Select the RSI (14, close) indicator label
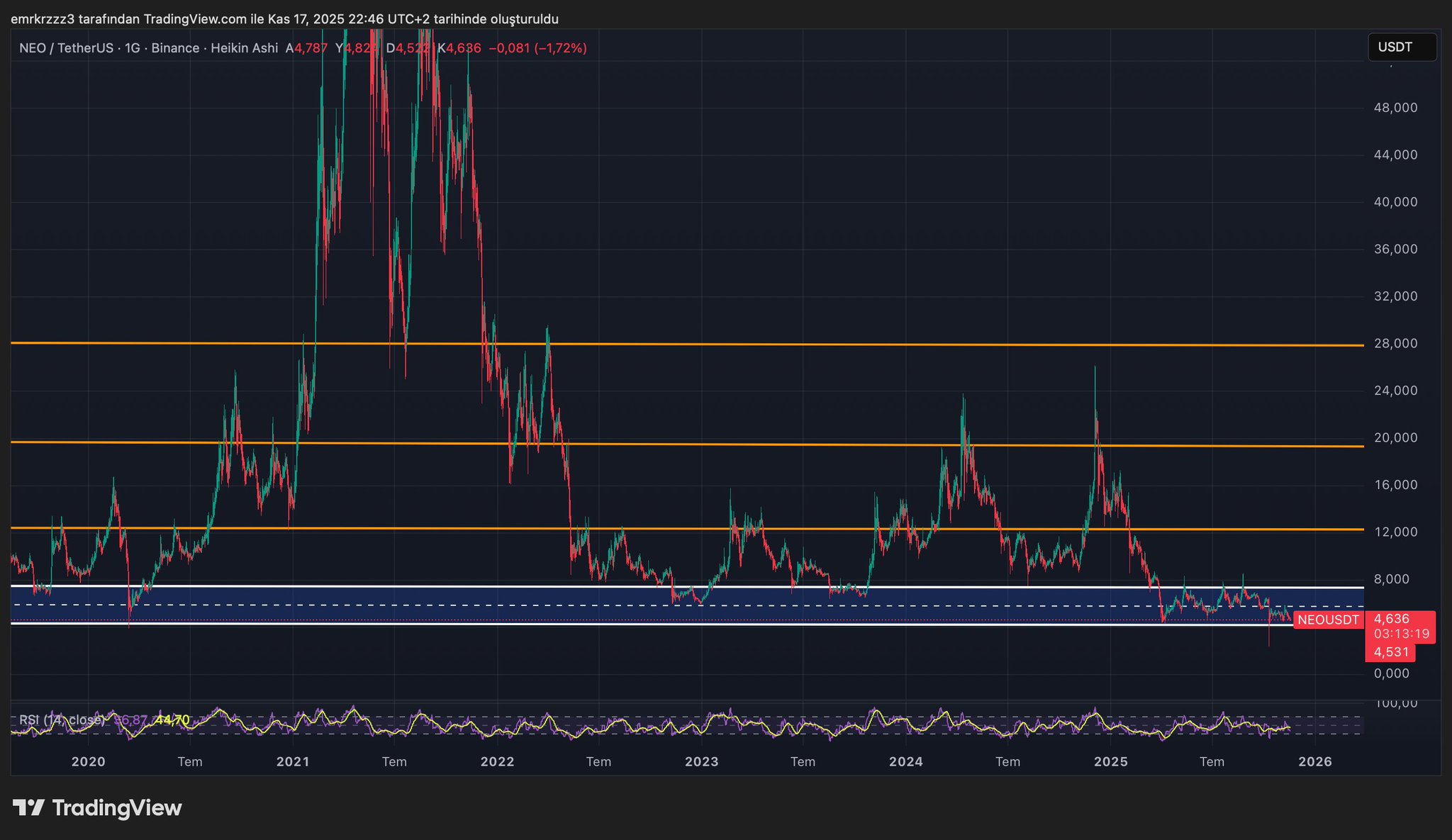The height and width of the screenshot is (840, 1452). click(62, 720)
